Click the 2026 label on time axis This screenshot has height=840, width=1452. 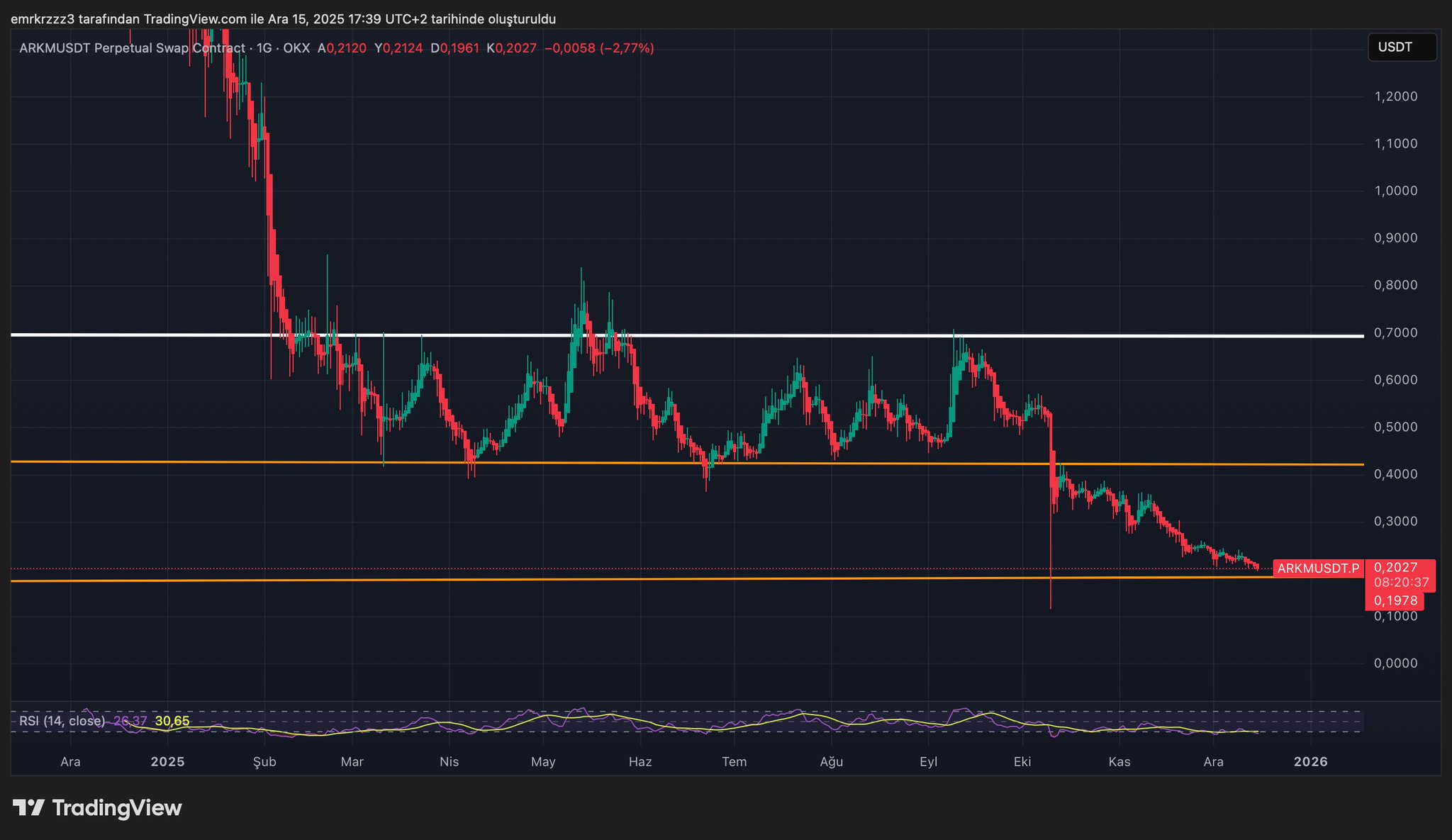pos(1311,762)
